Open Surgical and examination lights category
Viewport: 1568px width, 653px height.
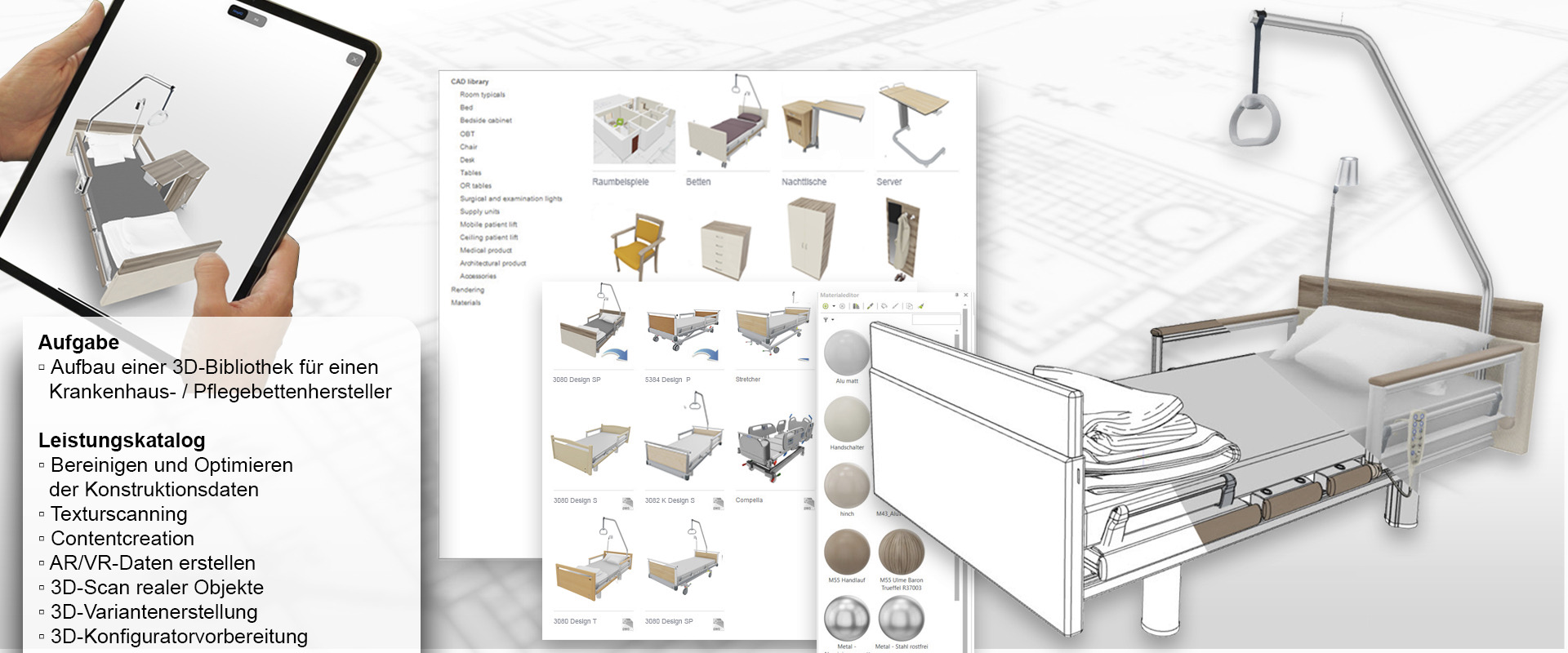(510, 198)
